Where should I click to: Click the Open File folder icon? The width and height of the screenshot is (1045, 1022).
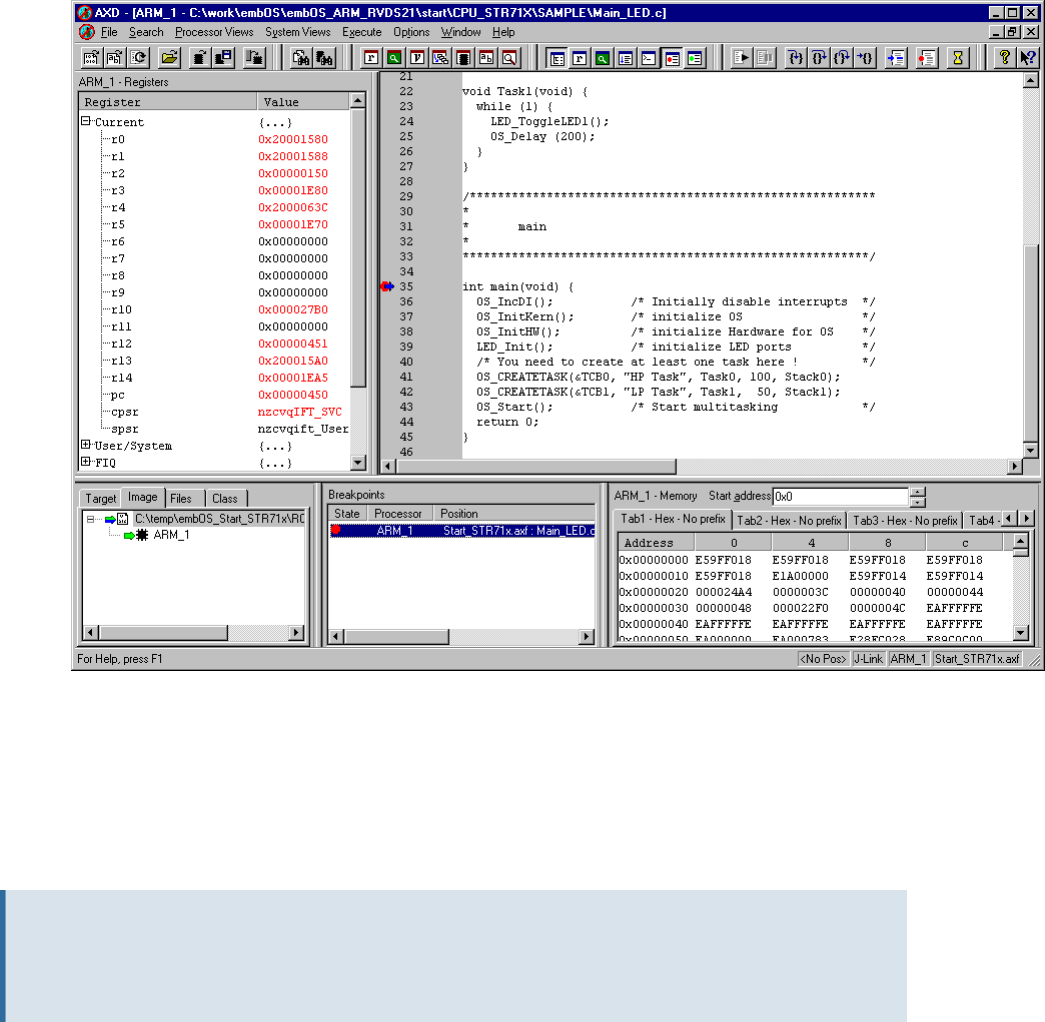[x=169, y=57]
